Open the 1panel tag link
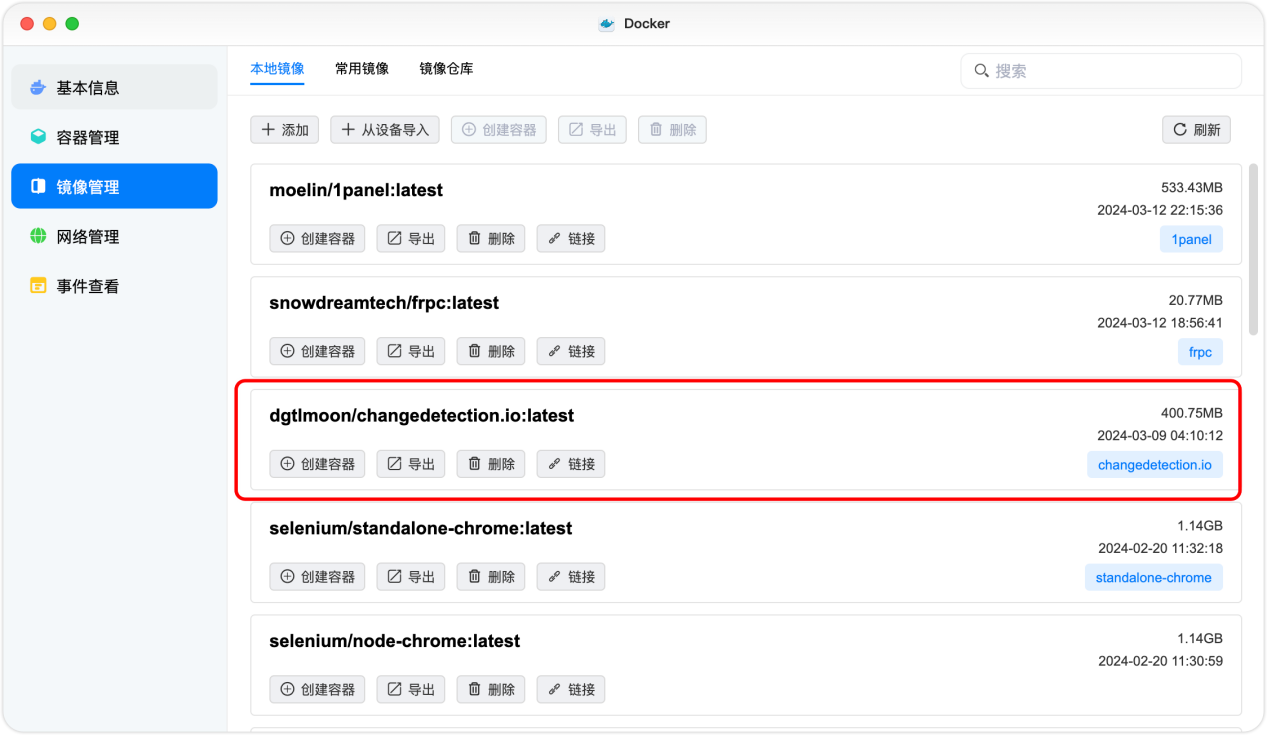The height and width of the screenshot is (735, 1267). [1191, 239]
